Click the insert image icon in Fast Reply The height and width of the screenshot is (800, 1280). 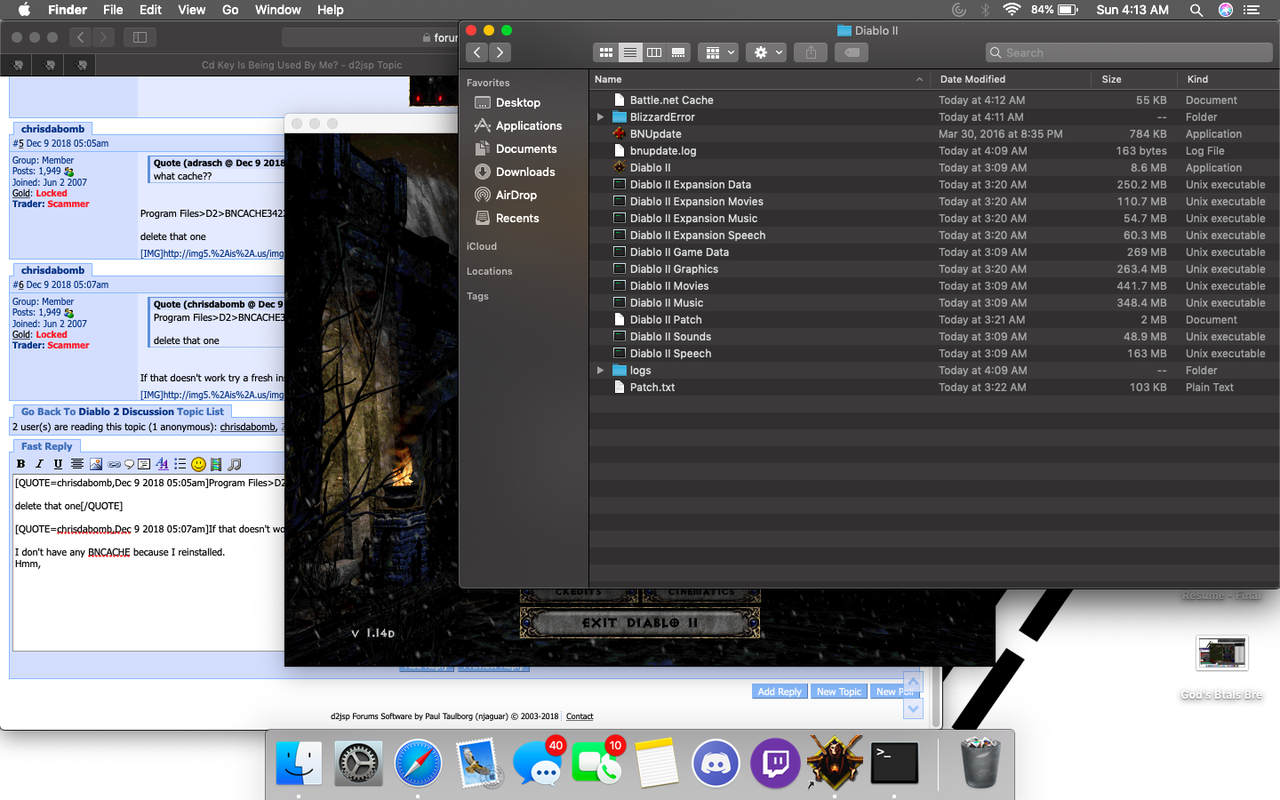pos(96,464)
